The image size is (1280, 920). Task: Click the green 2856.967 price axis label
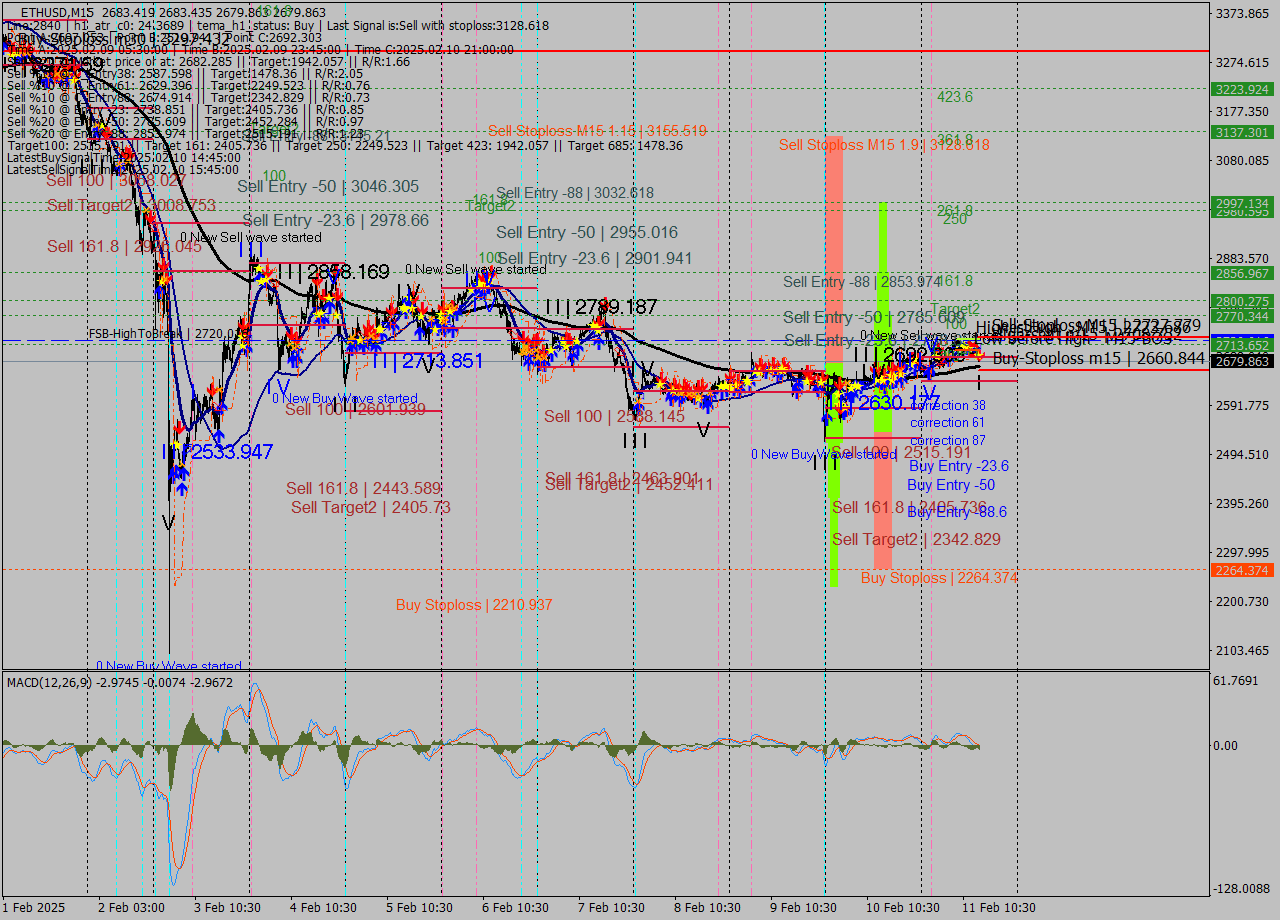(1241, 273)
